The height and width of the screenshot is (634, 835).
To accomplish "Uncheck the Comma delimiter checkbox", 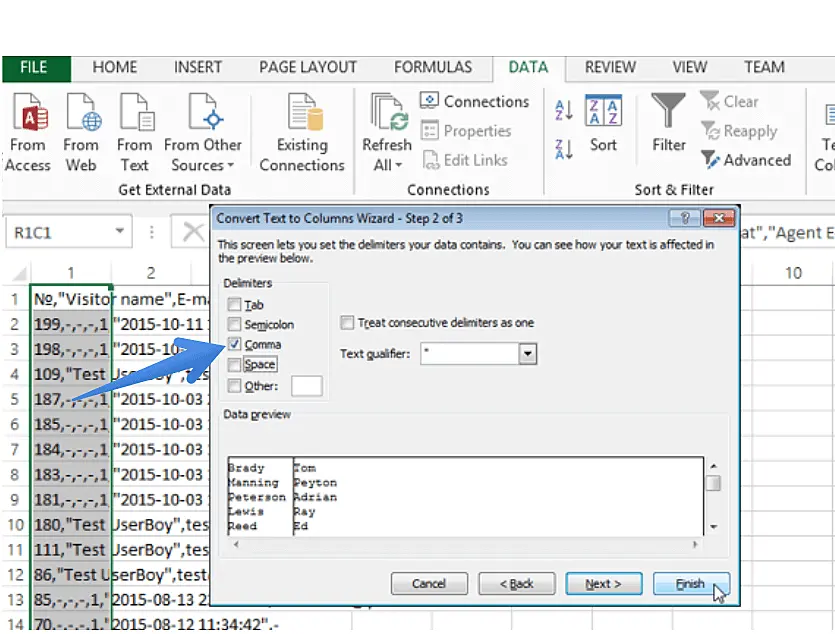I will (234, 345).
